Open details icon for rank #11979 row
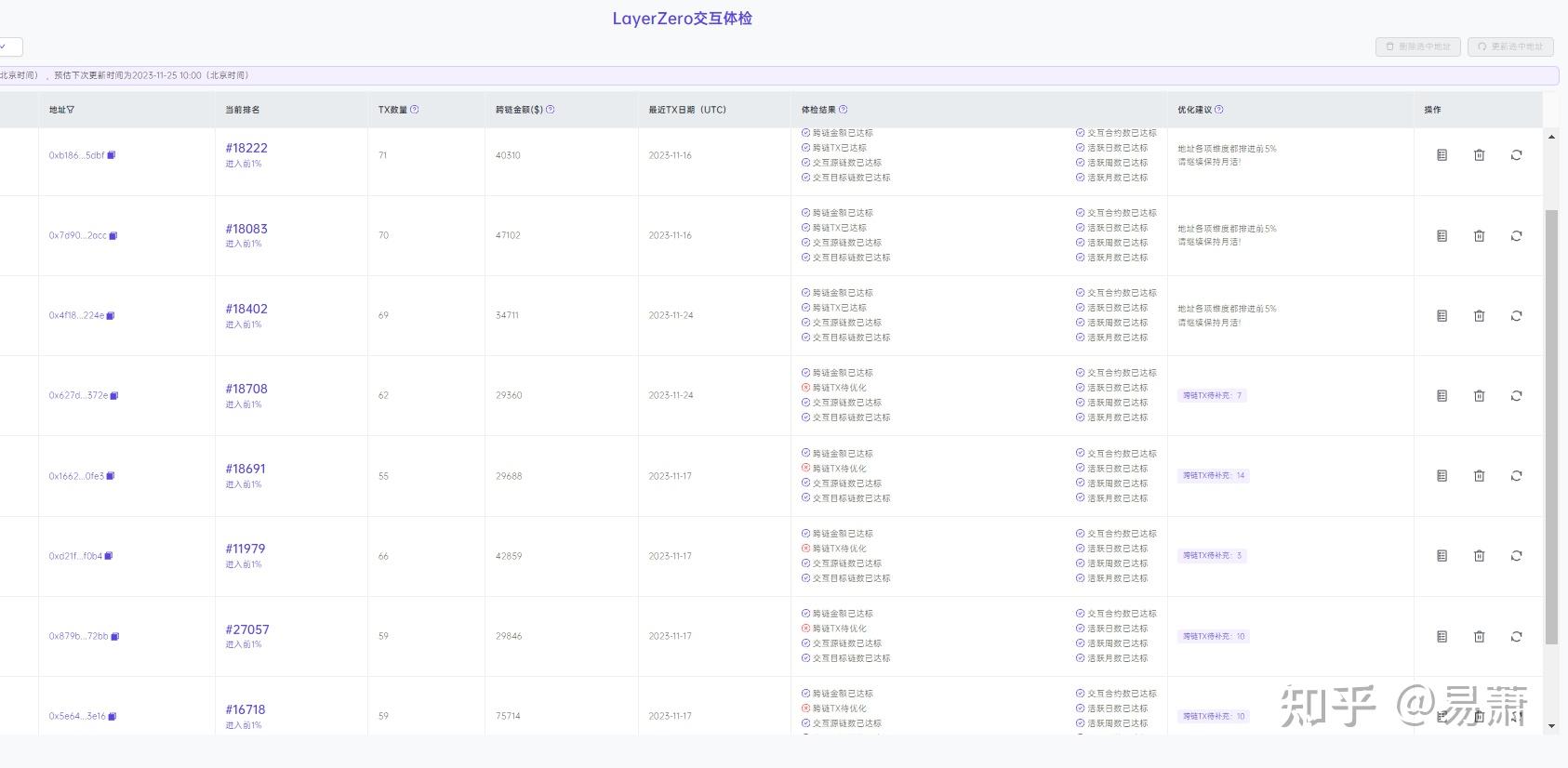 (x=1442, y=556)
